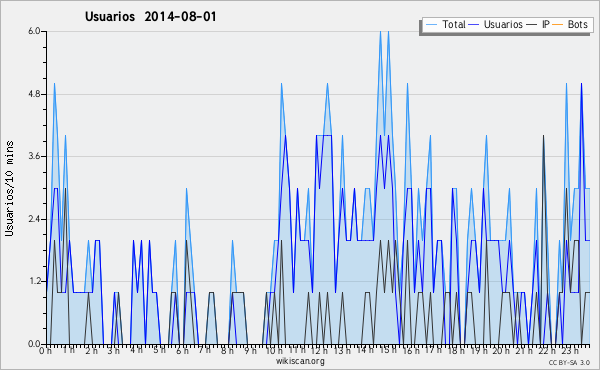Click the '18 h' x-axis label

pyautogui.click(x=456, y=351)
